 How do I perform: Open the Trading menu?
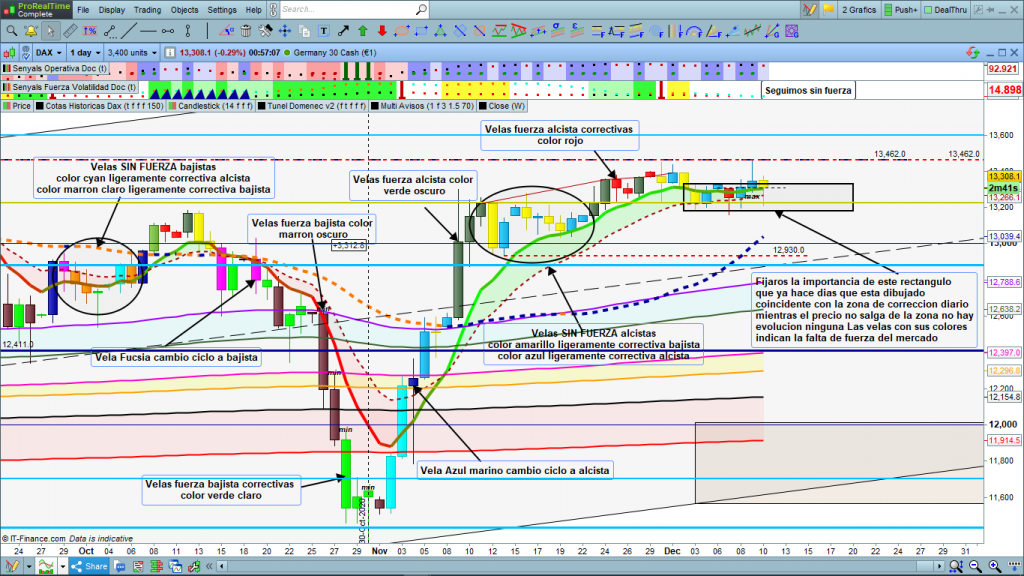pyautogui.click(x=147, y=10)
